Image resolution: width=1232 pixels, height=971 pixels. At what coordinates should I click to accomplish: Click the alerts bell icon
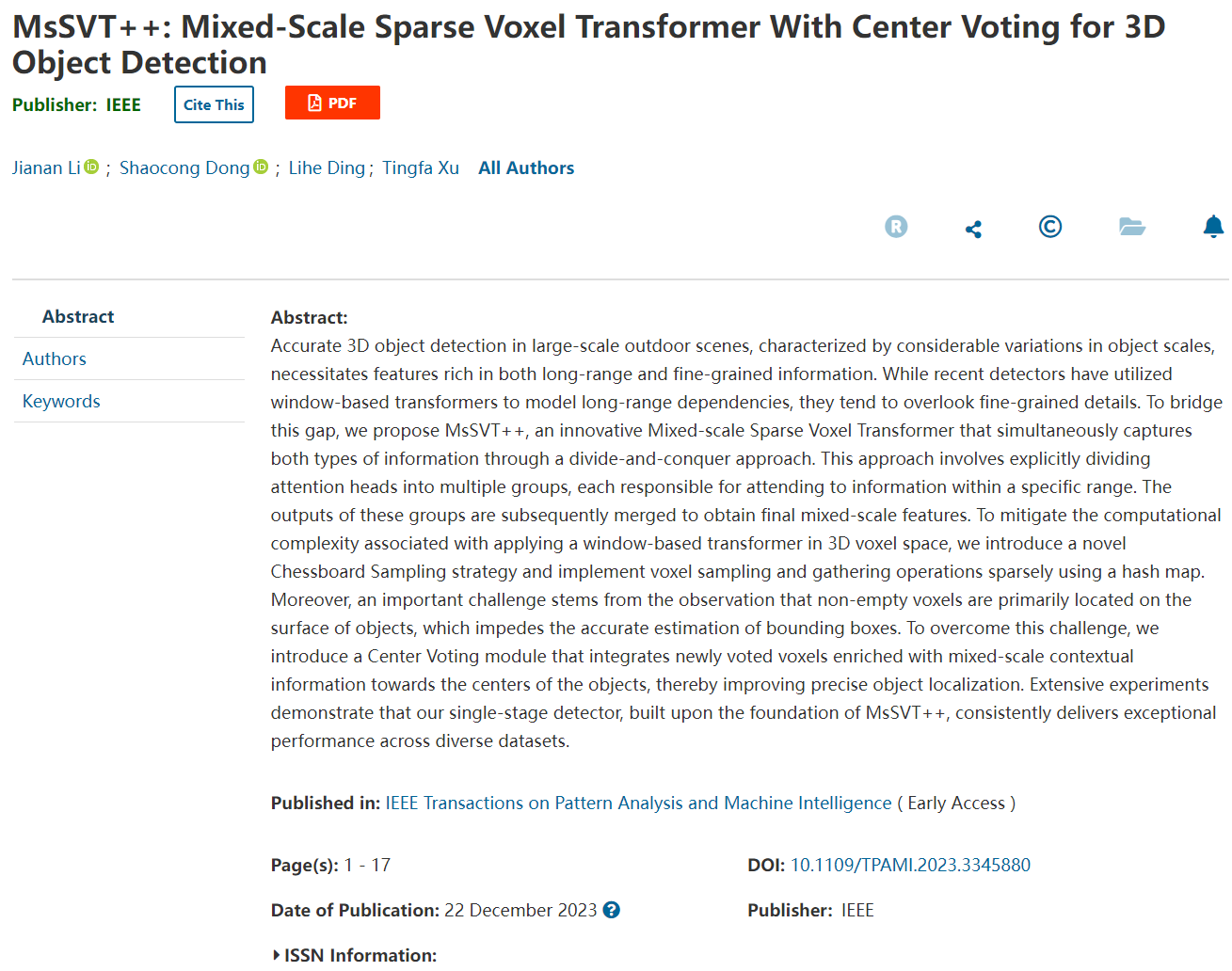pos(1213,227)
